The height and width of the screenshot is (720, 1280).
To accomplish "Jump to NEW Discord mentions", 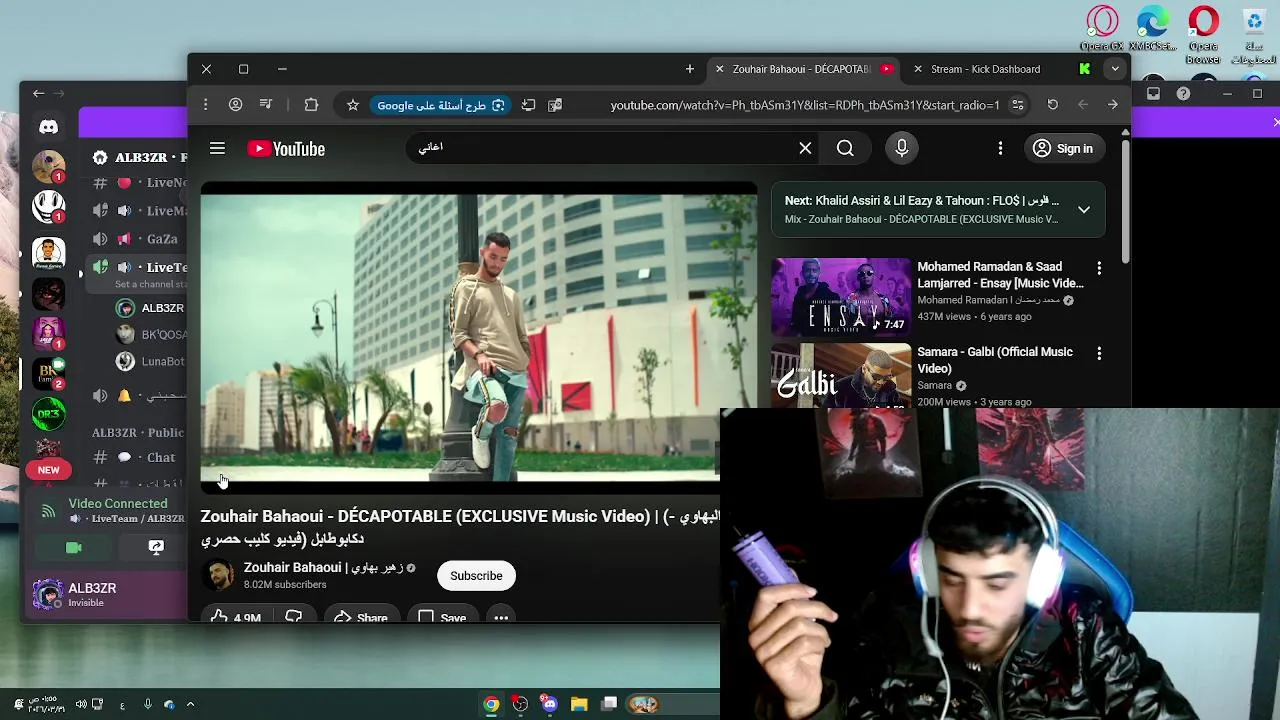I will point(48,470).
